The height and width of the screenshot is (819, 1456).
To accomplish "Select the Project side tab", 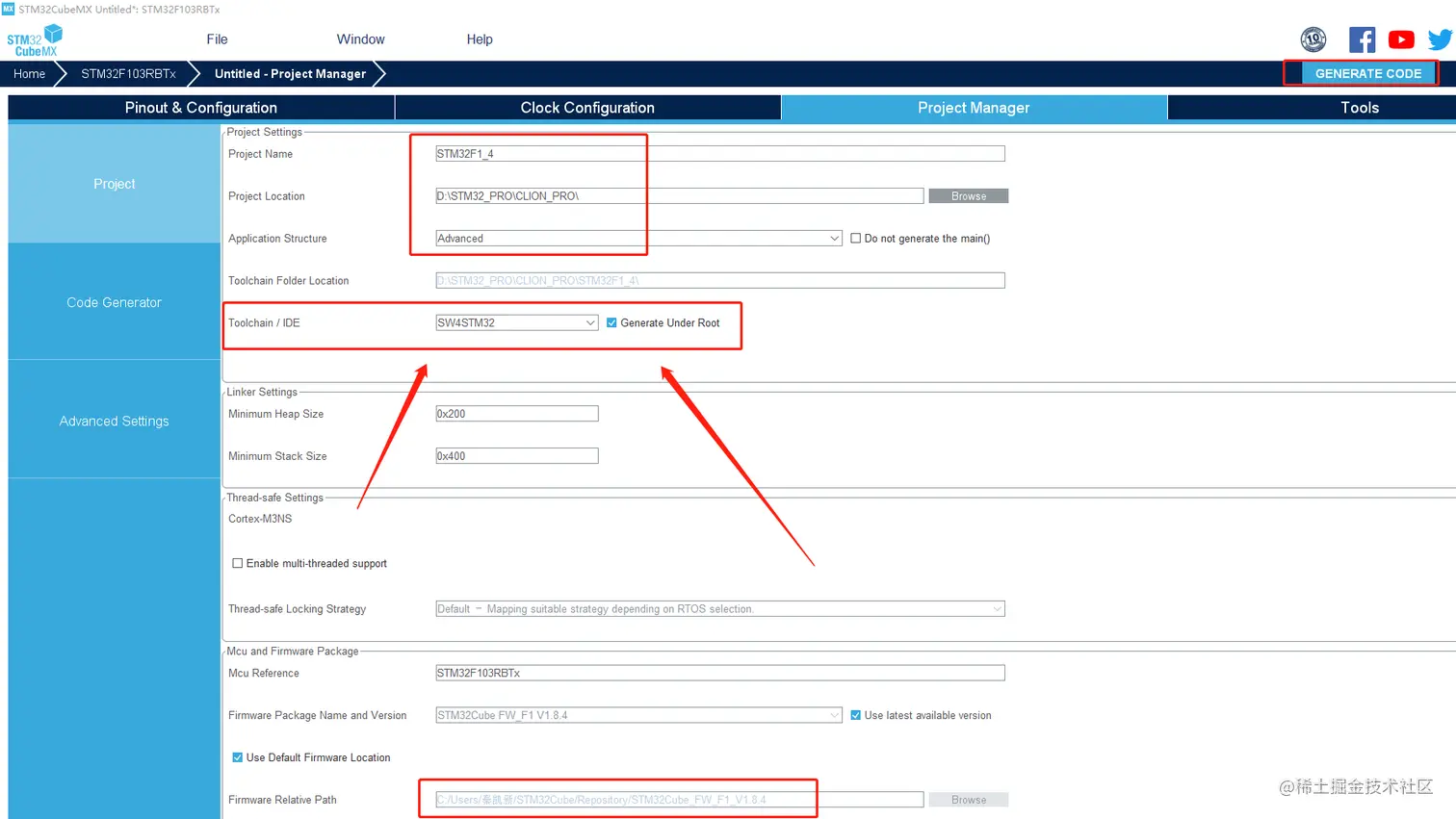I will 115,184.
